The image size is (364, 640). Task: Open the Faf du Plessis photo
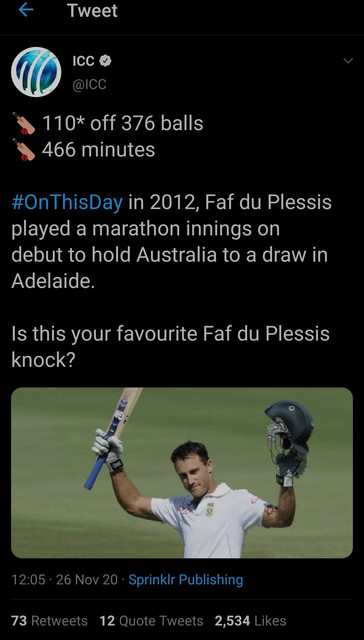pos(182,473)
